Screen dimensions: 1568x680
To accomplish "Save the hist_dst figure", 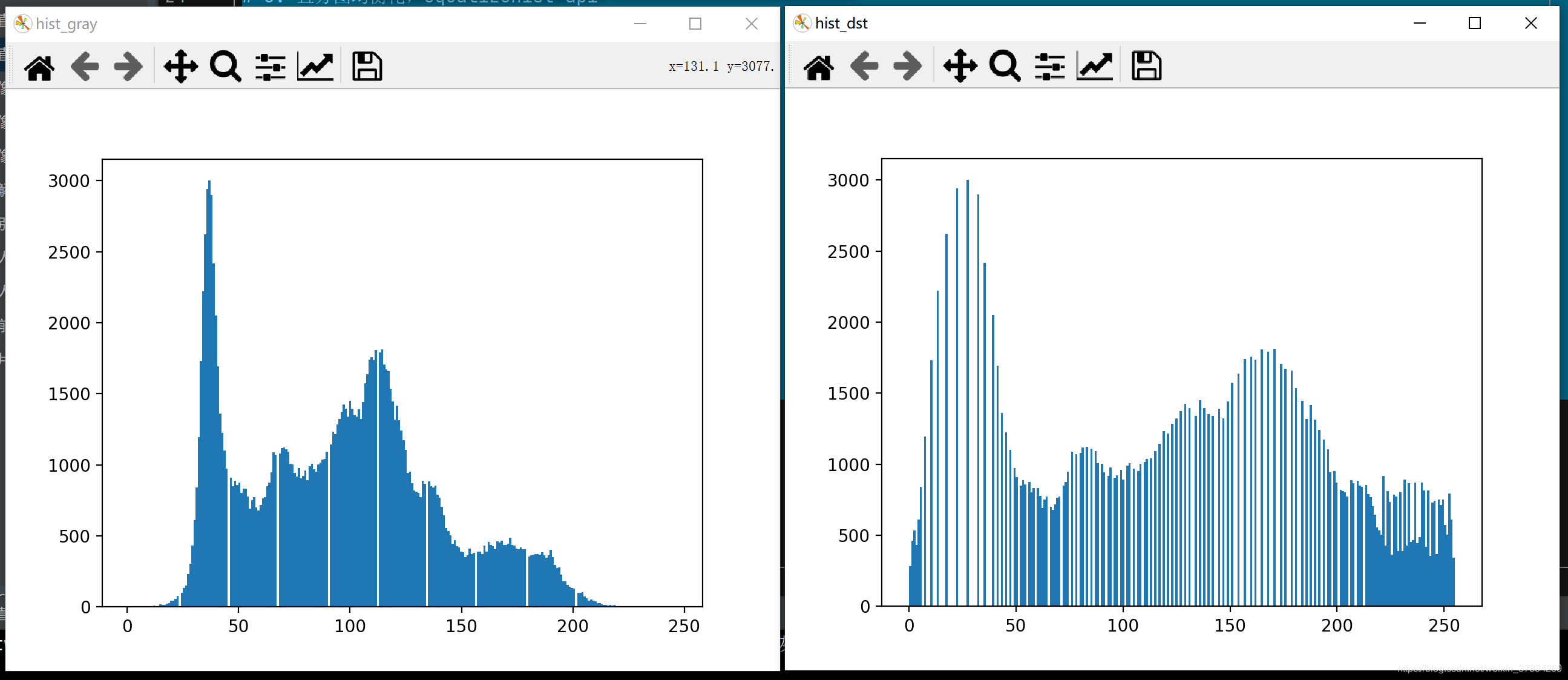I will pos(1146,67).
